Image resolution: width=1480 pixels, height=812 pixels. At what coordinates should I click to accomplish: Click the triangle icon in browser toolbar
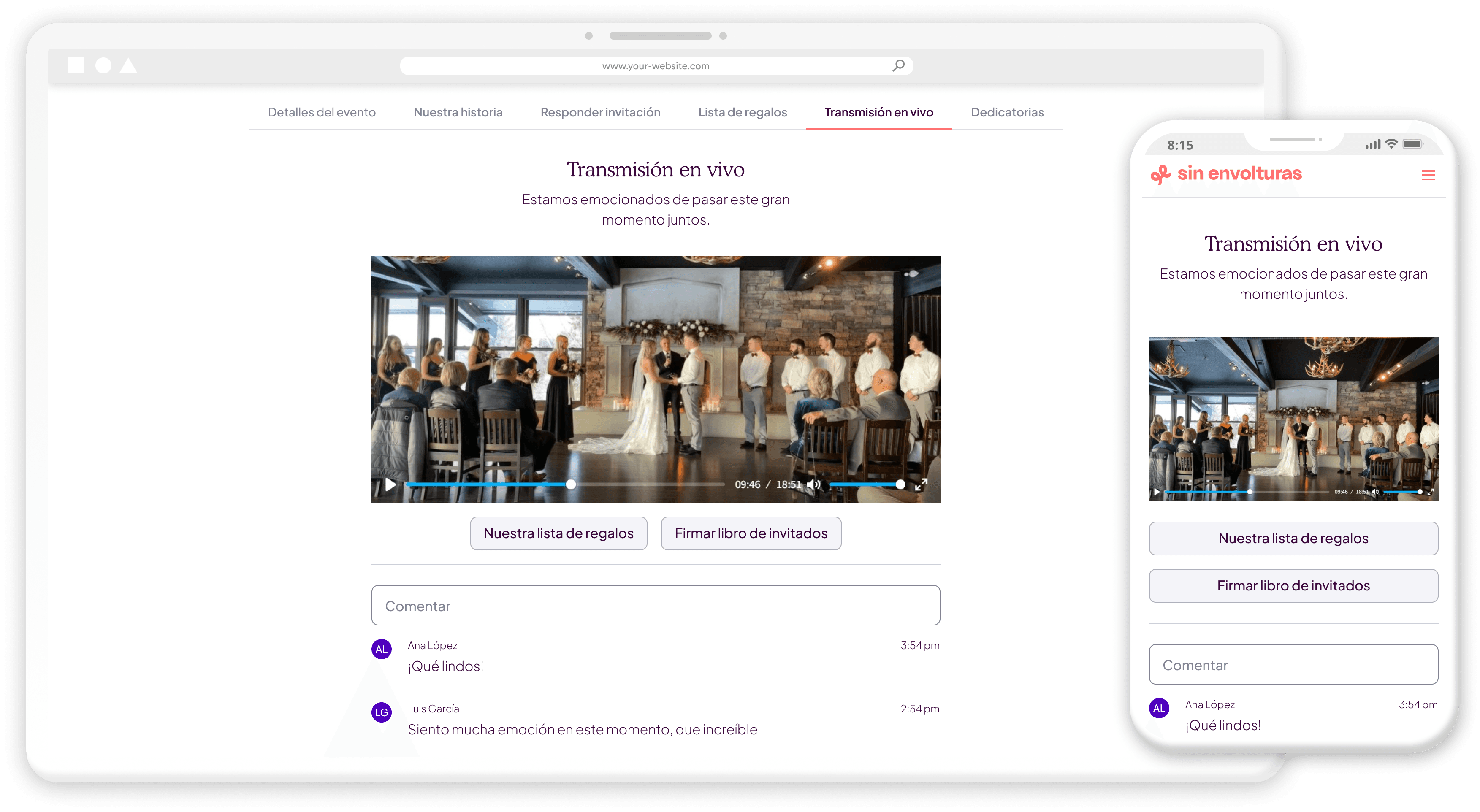coord(128,65)
